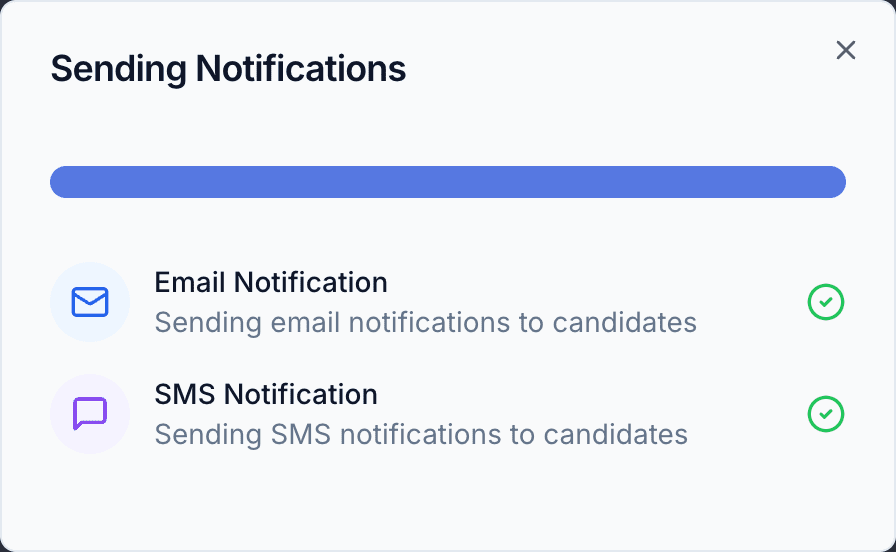The image size is (896, 552).
Task: Click "candidates" in the SMS description
Action: [x=615, y=434]
